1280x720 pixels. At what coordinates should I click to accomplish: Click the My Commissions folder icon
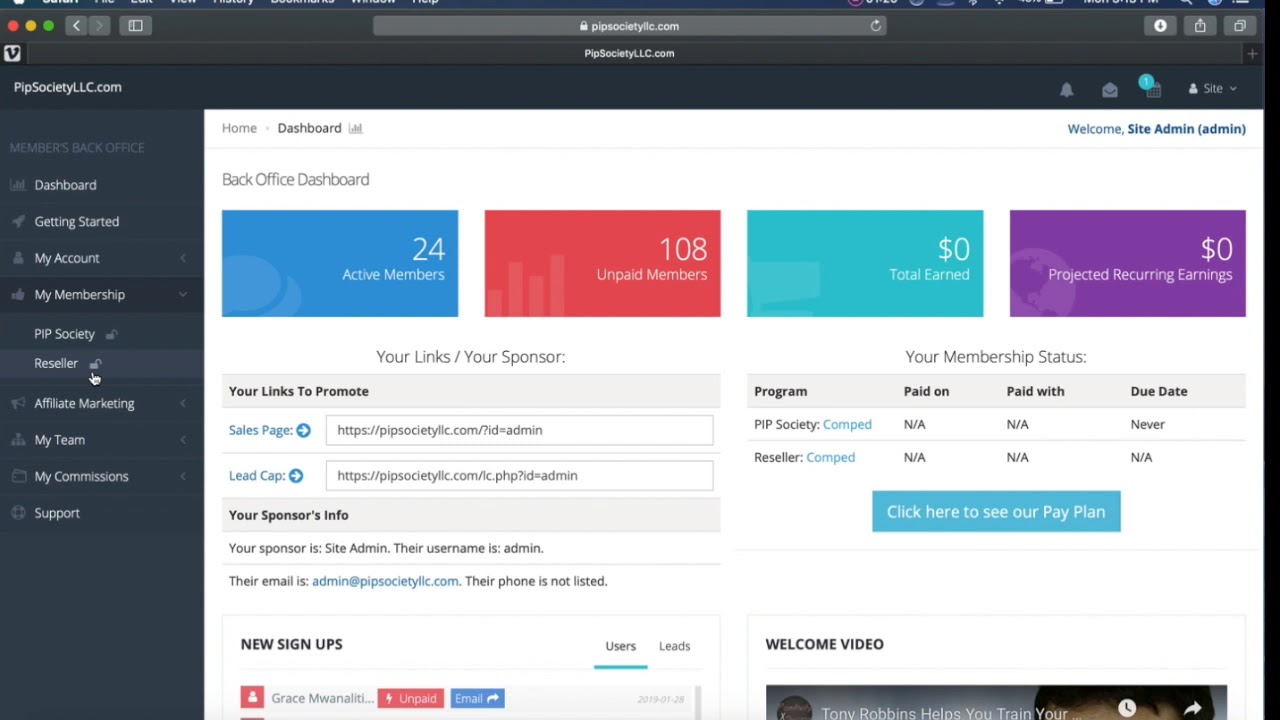[x=18, y=476]
